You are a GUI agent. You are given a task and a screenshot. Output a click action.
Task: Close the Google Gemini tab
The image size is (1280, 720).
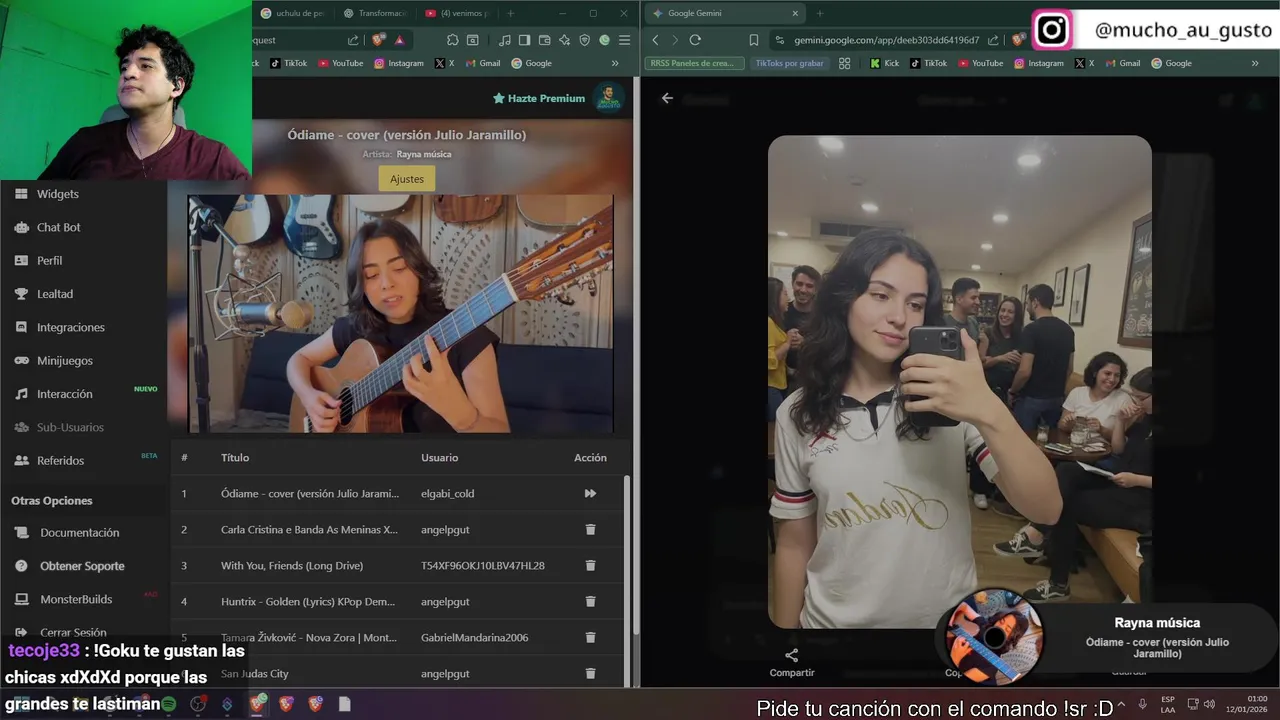click(x=795, y=13)
